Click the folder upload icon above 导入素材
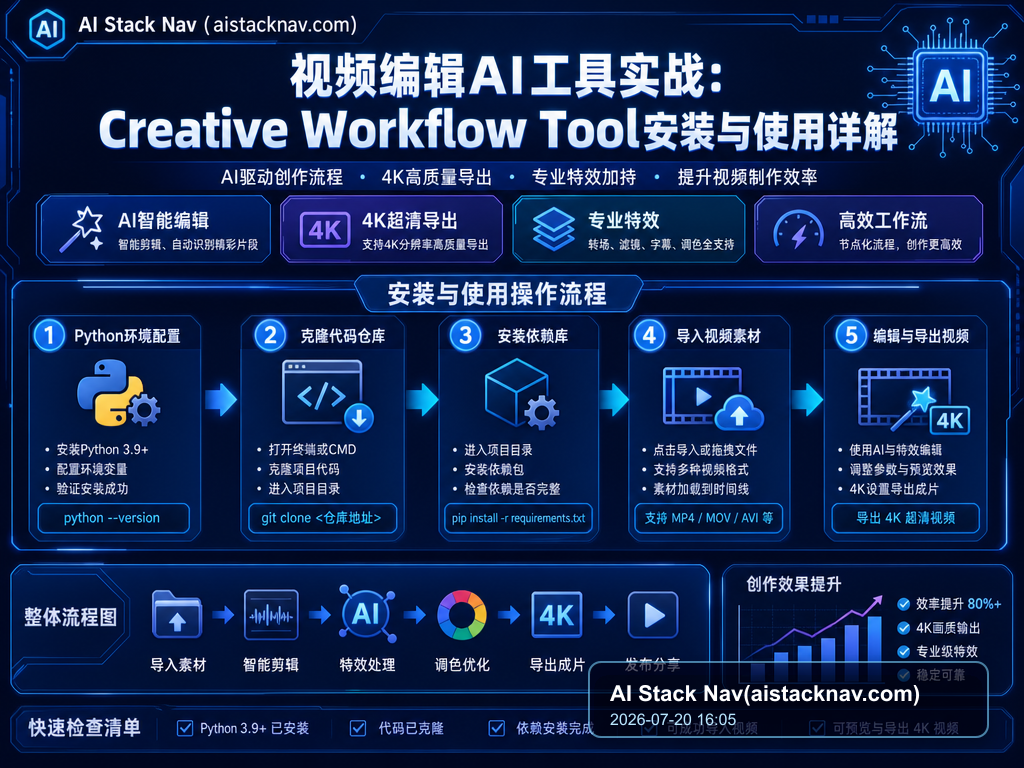 click(177, 614)
